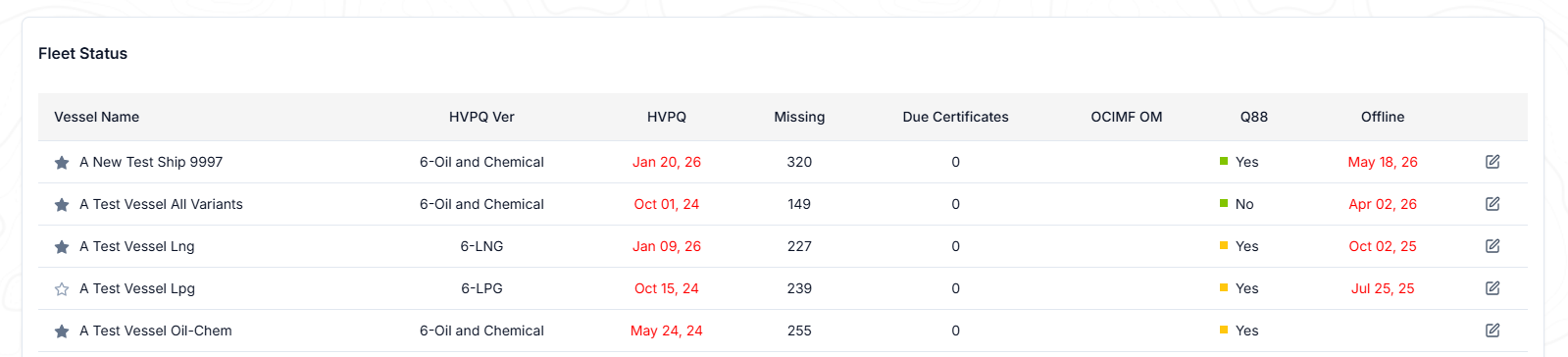Open edit icon for A New Test Ship 9997

[1492, 162]
